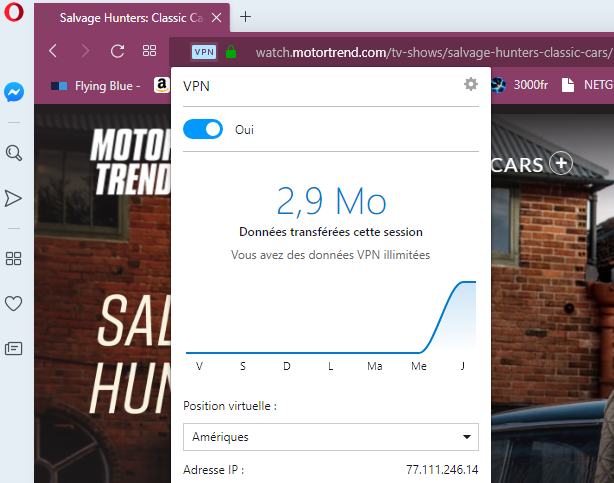Image resolution: width=614 pixels, height=483 pixels.
Task: Reload the current page
Action: point(117,51)
